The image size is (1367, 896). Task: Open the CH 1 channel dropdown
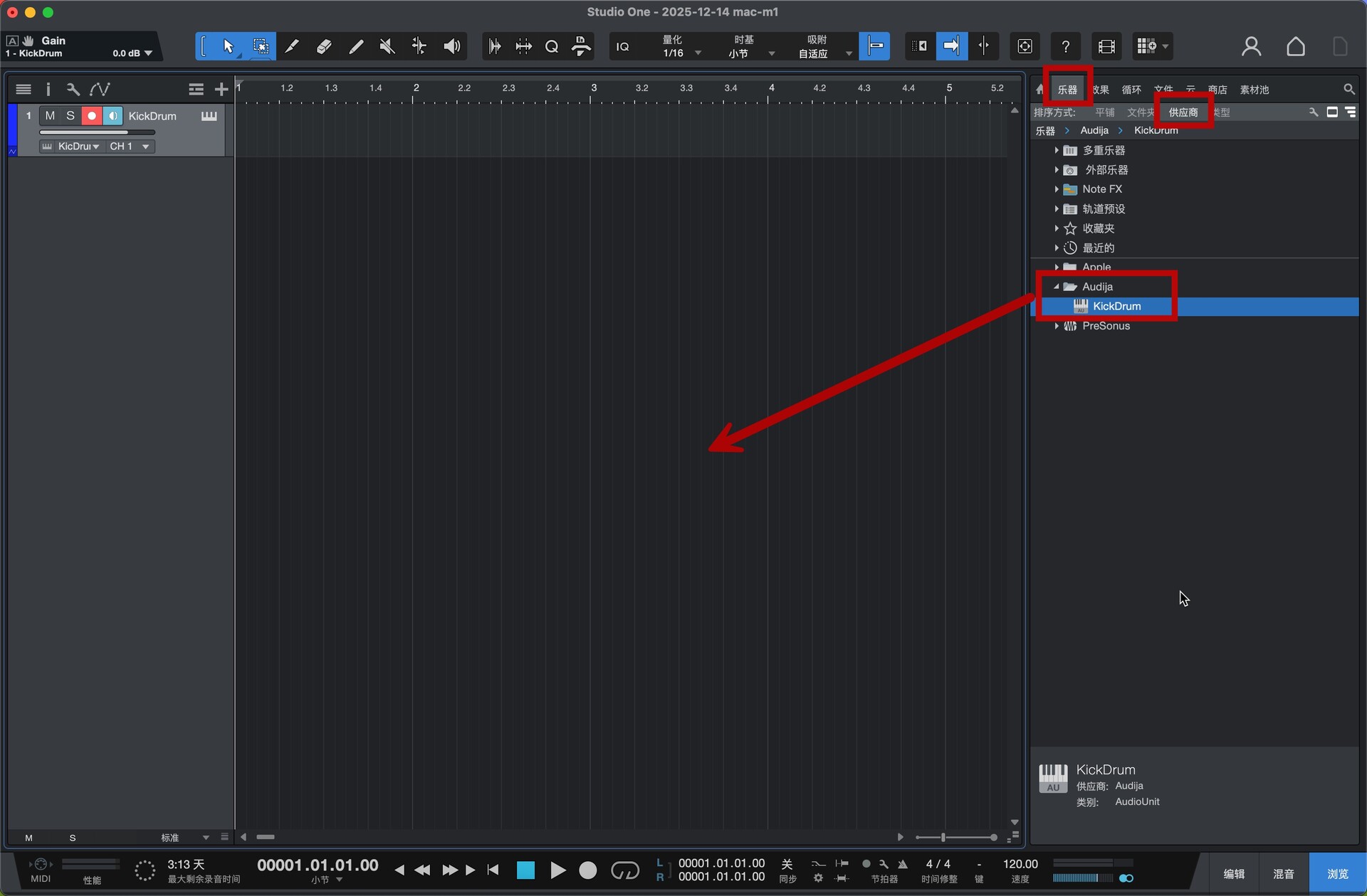click(130, 146)
